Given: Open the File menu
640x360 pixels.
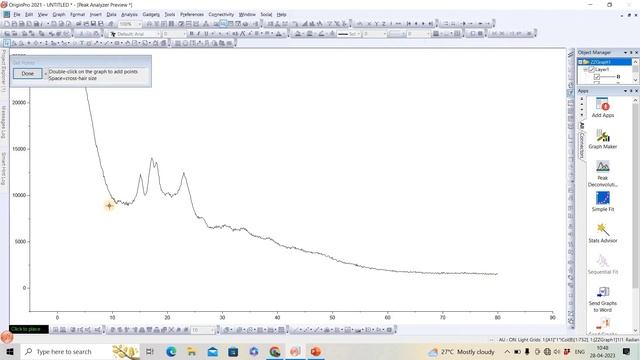Looking at the screenshot, I should coord(17,14).
